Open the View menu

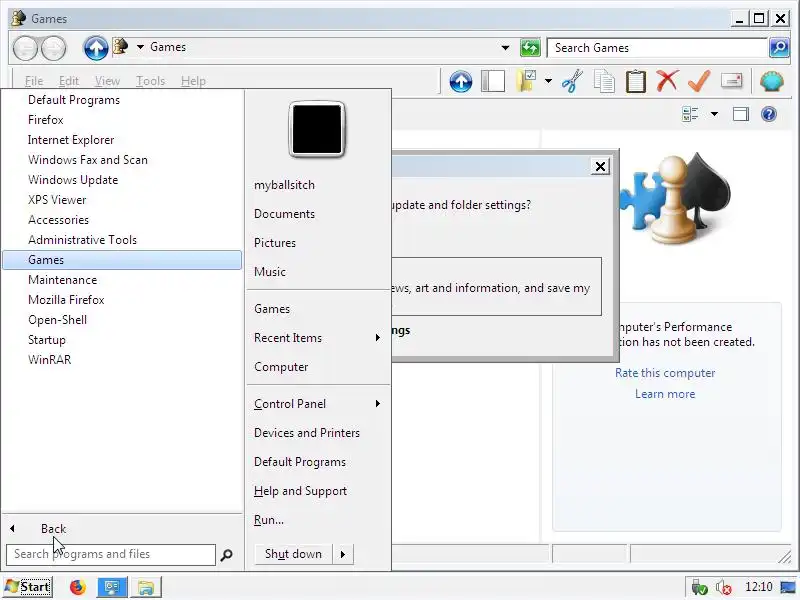click(107, 81)
